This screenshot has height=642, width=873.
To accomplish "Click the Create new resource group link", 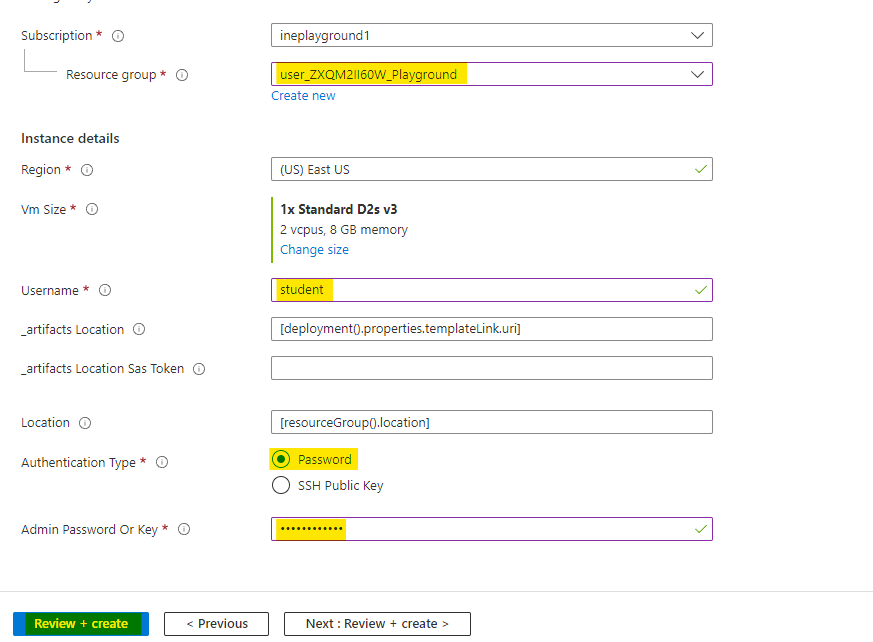I will coord(303,96).
